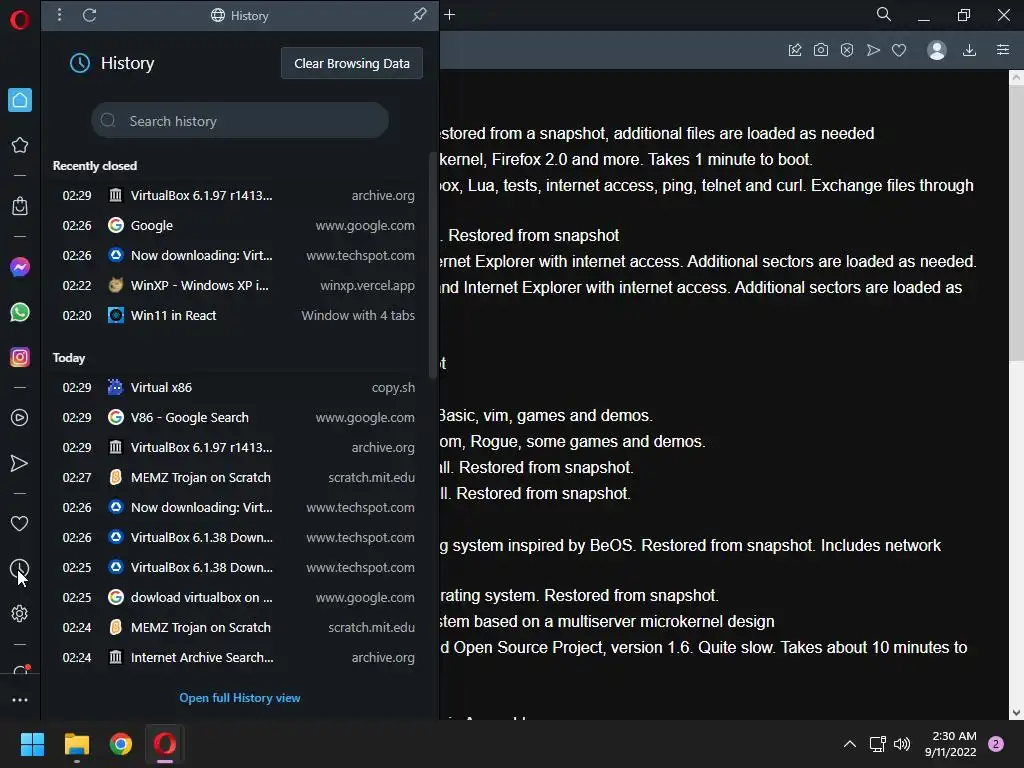The image size is (1024, 768).
Task: Open the ad blocker shield icon
Action: click(x=847, y=50)
